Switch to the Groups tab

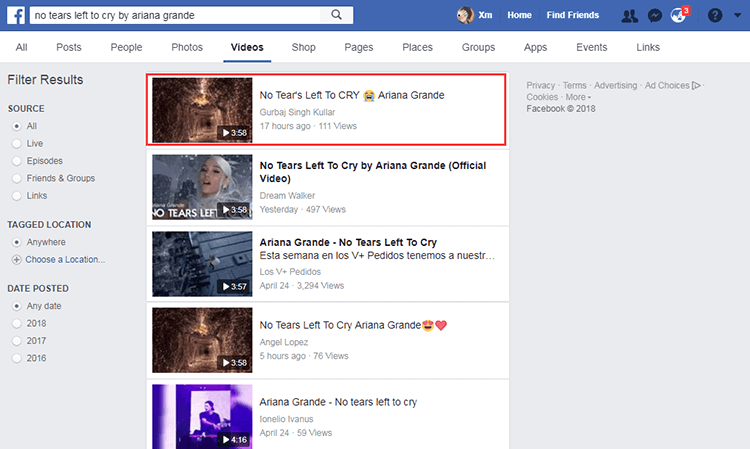click(x=478, y=47)
